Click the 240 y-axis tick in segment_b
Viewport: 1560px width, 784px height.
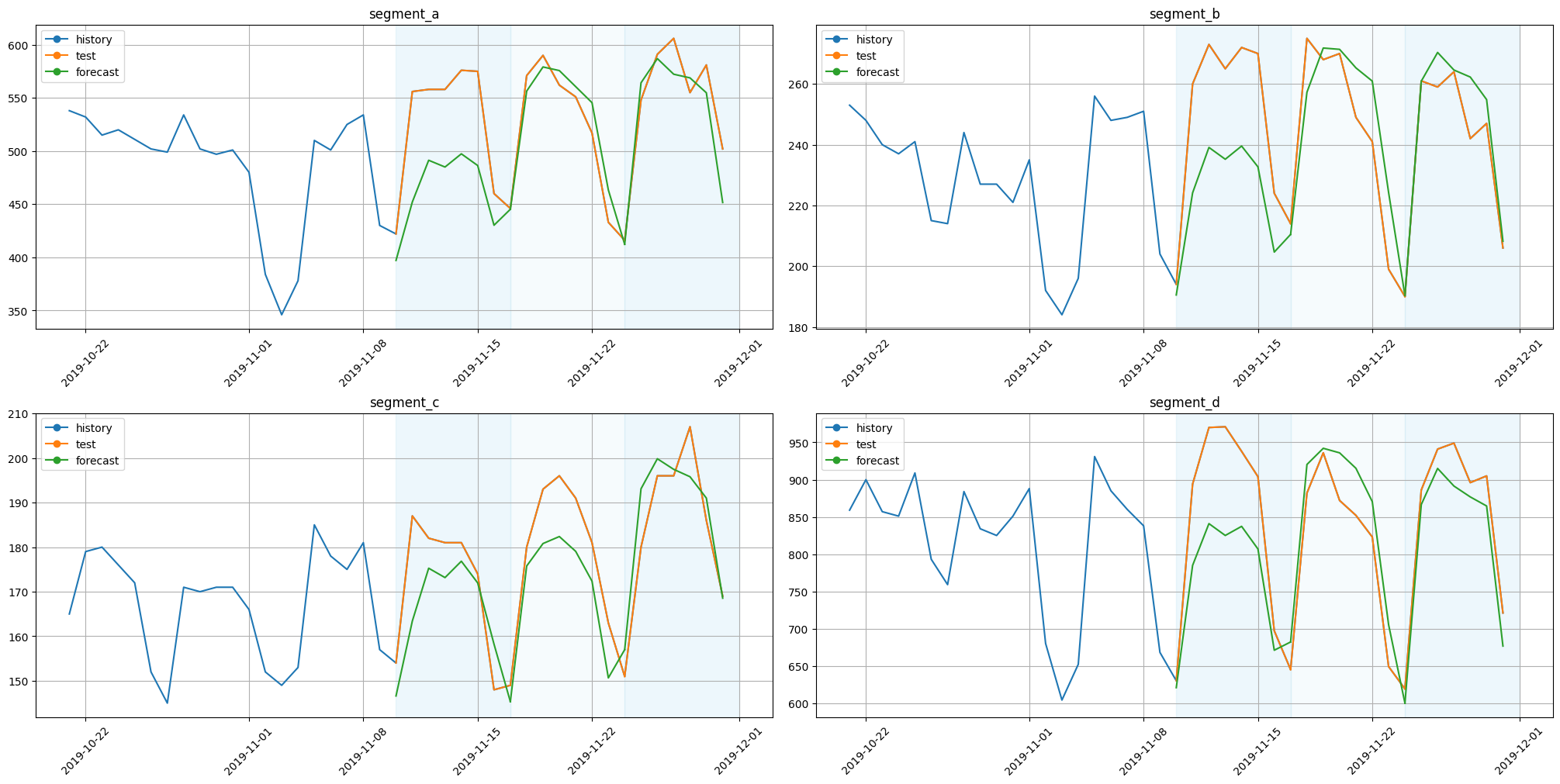tap(800, 145)
